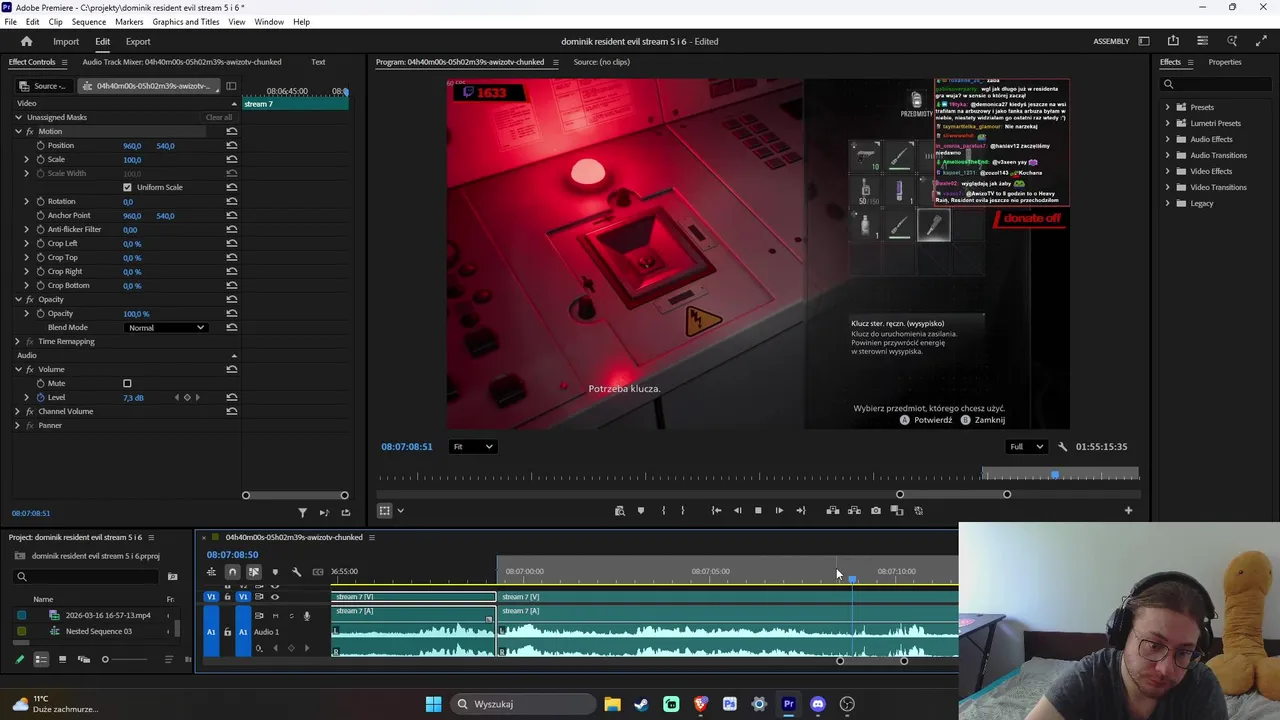Toggle the Uniform Scale checkbox
Viewport: 1280px width, 720px height.
127,188
